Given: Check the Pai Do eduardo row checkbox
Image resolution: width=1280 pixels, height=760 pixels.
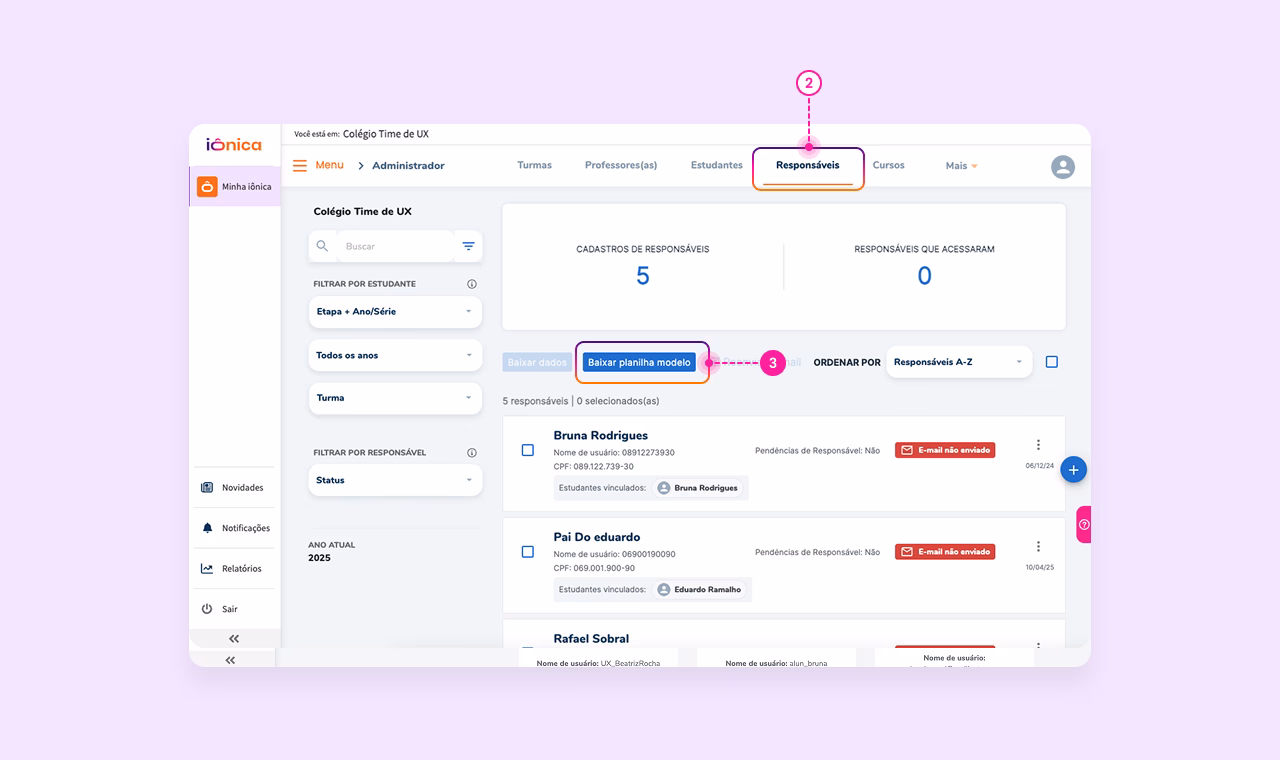Looking at the screenshot, I should (528, 552).
